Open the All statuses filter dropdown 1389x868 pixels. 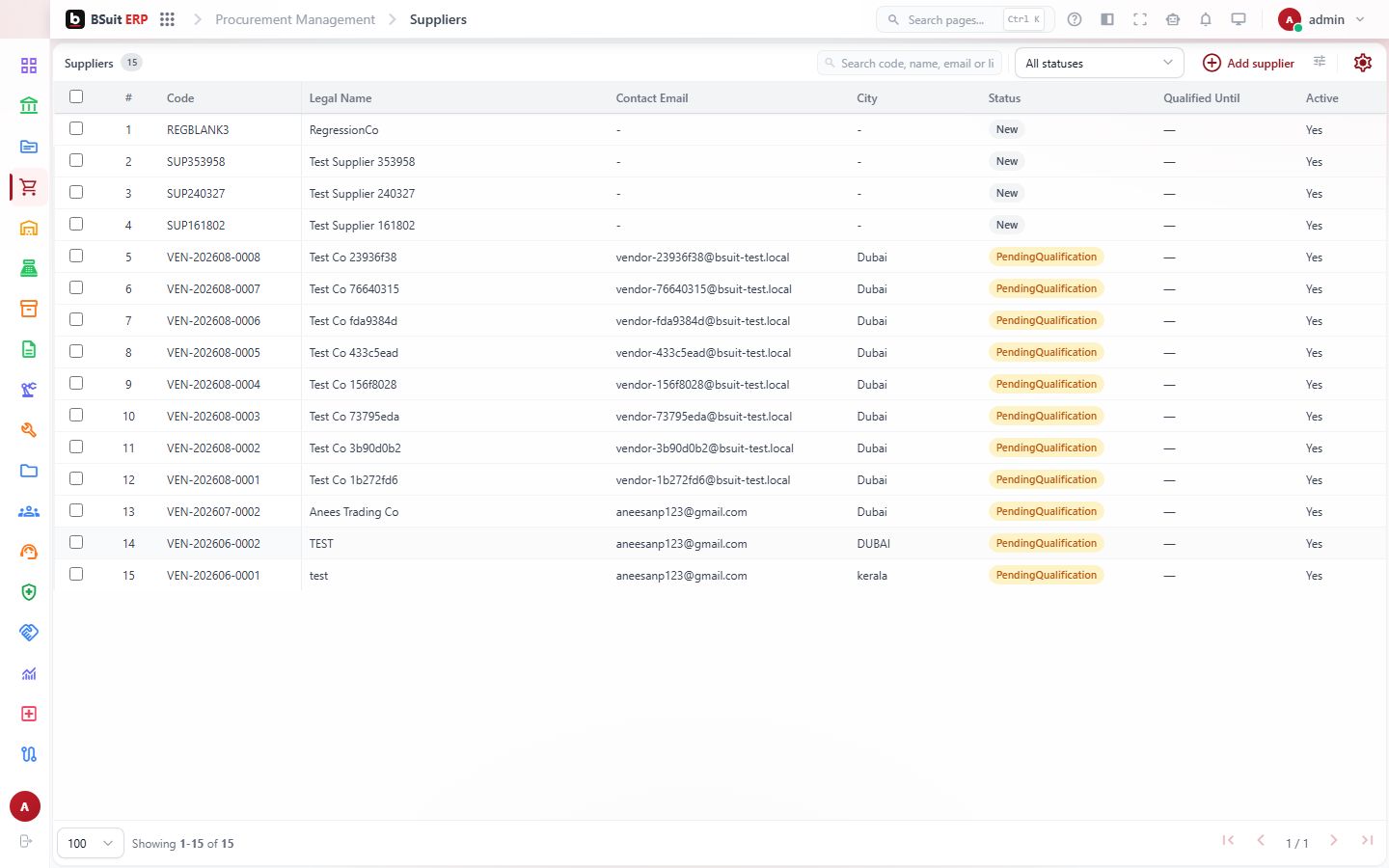point(1099,63)
